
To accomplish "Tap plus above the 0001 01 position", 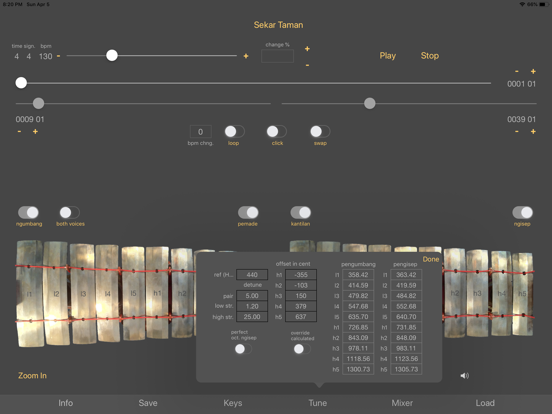I will (533, 71).
